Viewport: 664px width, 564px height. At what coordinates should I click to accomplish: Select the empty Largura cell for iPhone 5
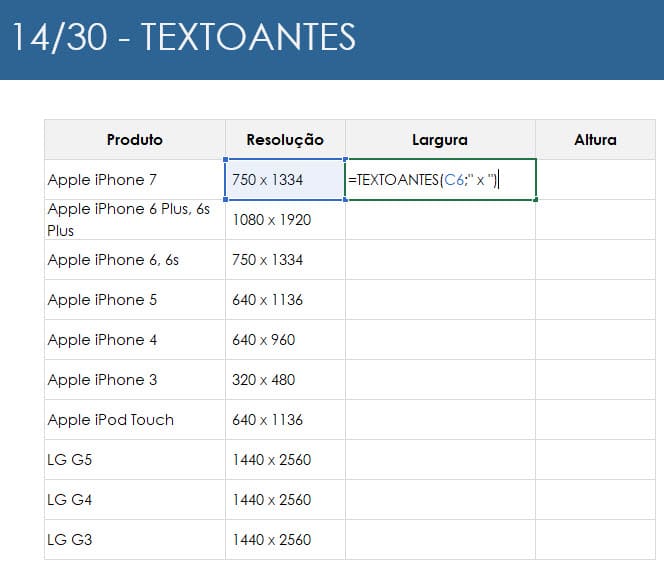pyautogui.click(x=440, y=300)
